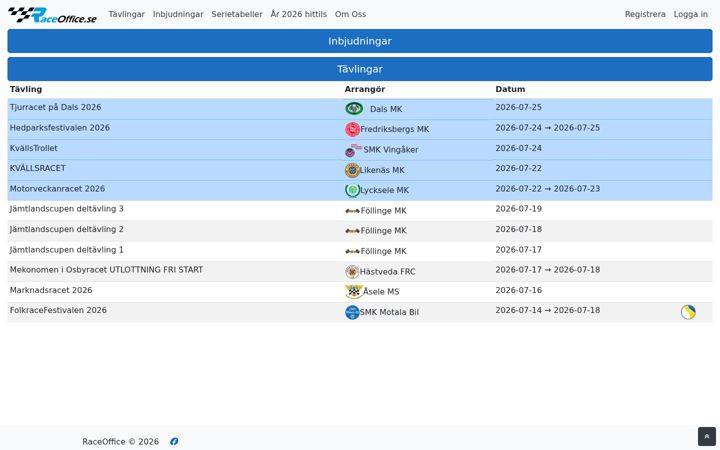720x450 pixels.
Task: Open the Om Oss page
Action: tap(350, 14)
